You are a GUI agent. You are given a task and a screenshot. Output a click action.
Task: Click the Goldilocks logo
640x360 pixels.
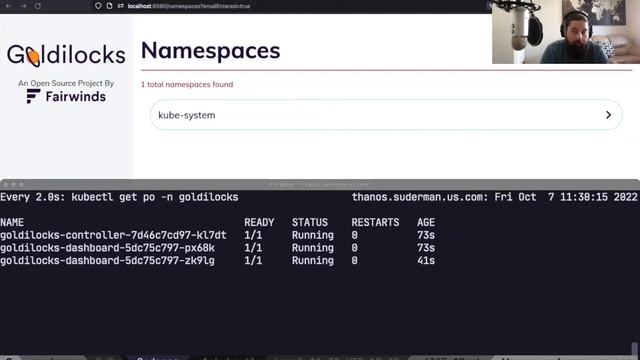pos(66,56)
